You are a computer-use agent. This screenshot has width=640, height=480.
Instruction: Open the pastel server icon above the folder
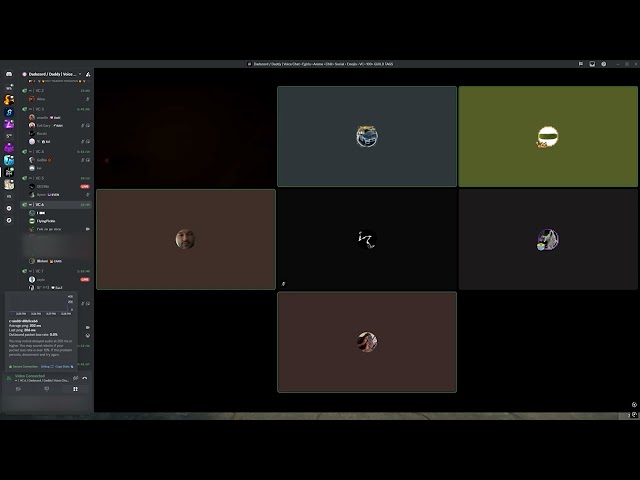click(x=9, y=184)
